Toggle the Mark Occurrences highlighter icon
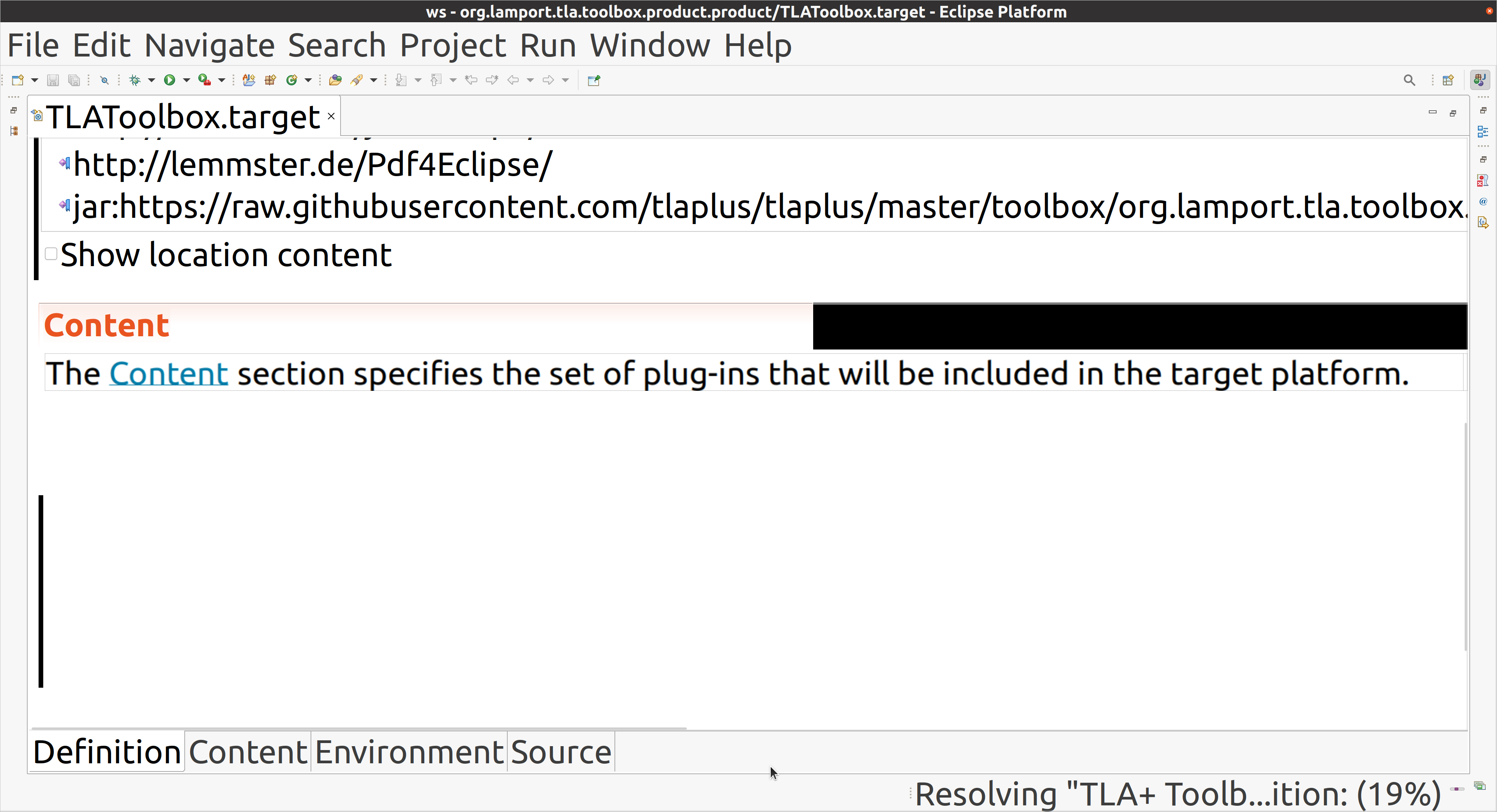1497x812 pixels. click(357, 80)
